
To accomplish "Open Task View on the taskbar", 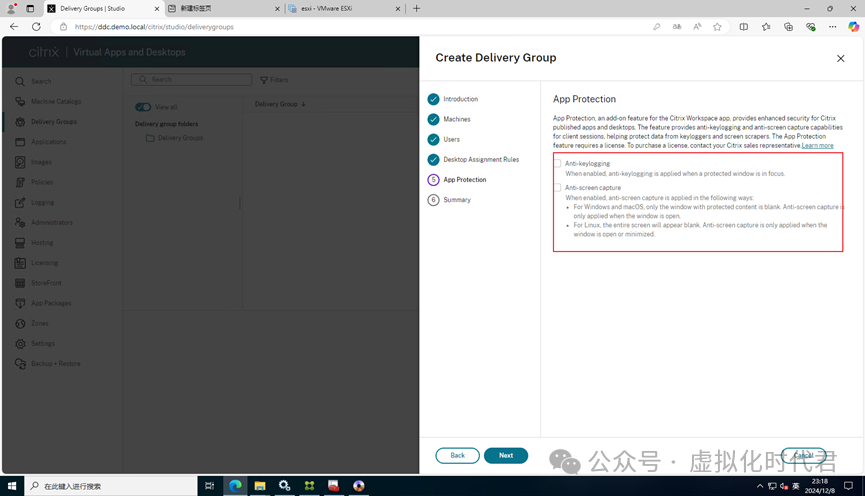I will coord(210,486).
